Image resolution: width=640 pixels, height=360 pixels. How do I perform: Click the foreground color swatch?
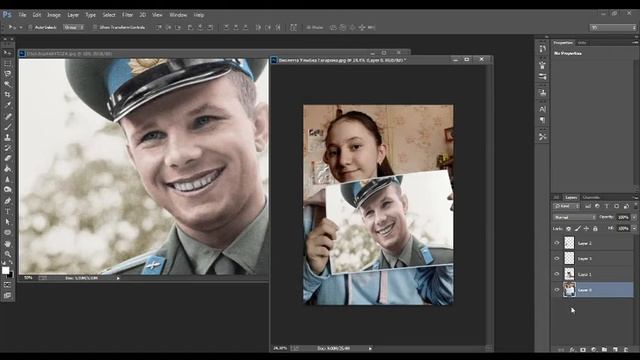coord(5,270)
